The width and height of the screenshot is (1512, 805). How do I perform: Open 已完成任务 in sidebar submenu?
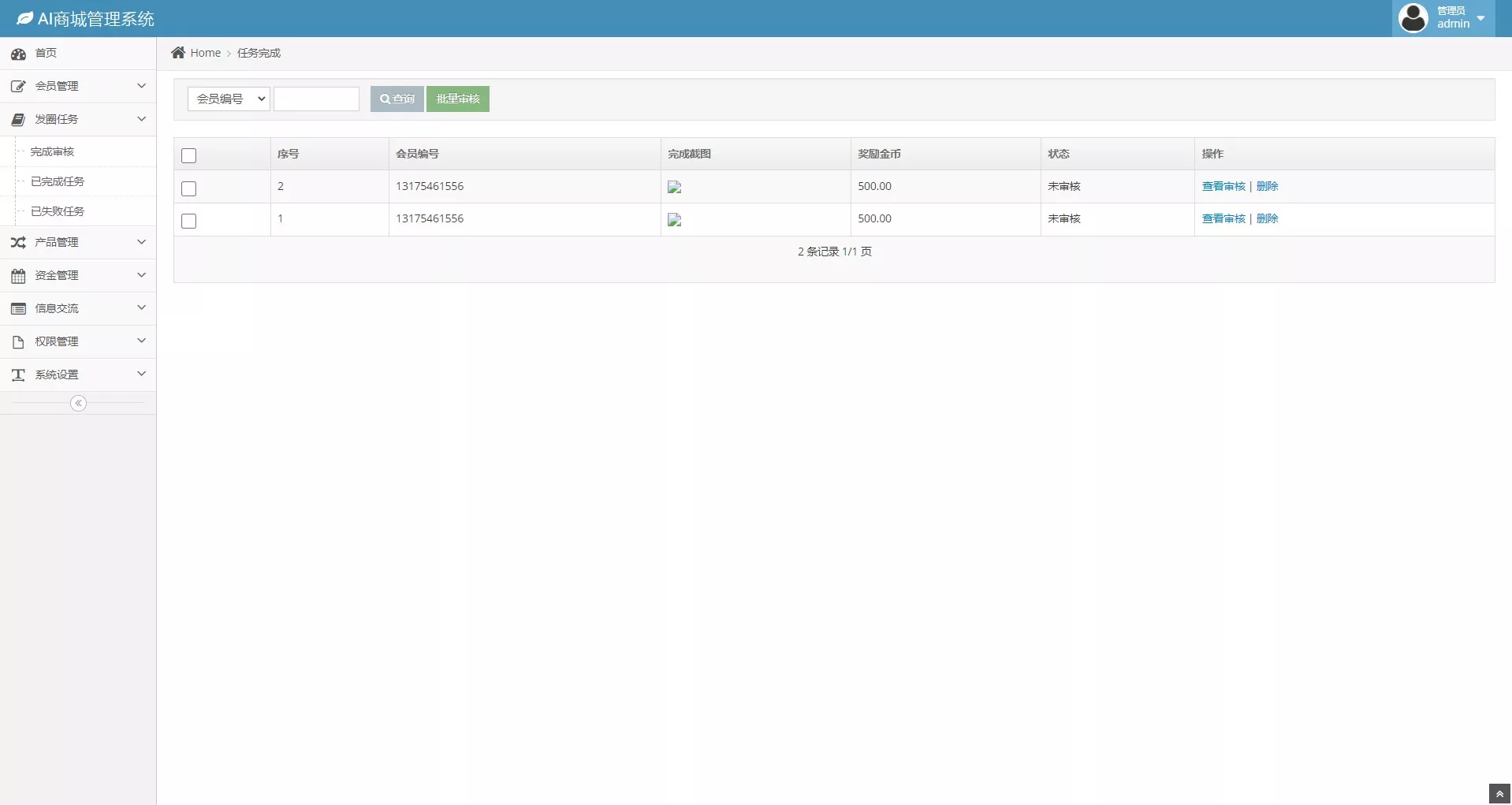pos(58,181)
